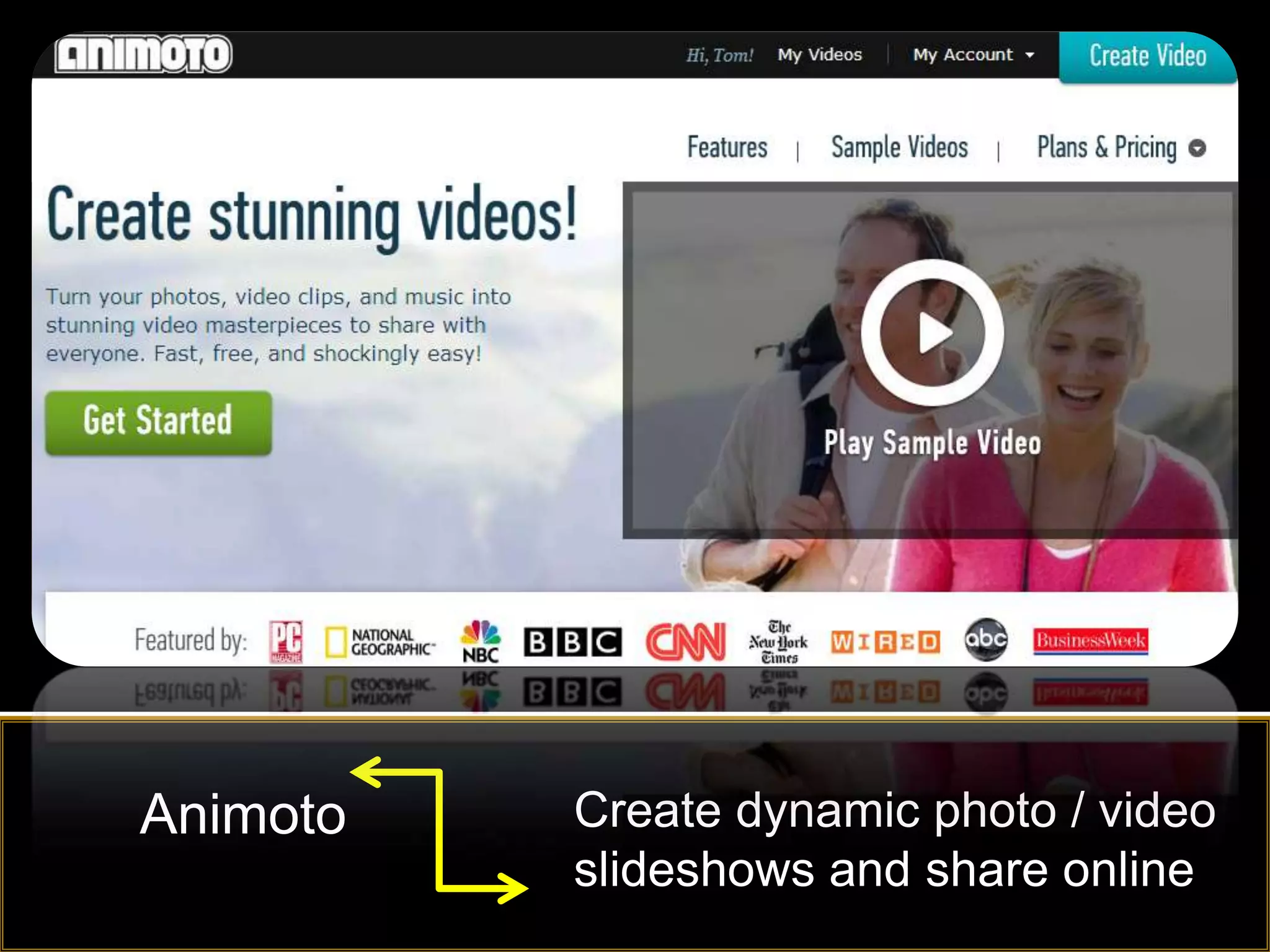Click the Play Sample Video label
Viewport: 1270px width, 952px height.
click(932, 444)
